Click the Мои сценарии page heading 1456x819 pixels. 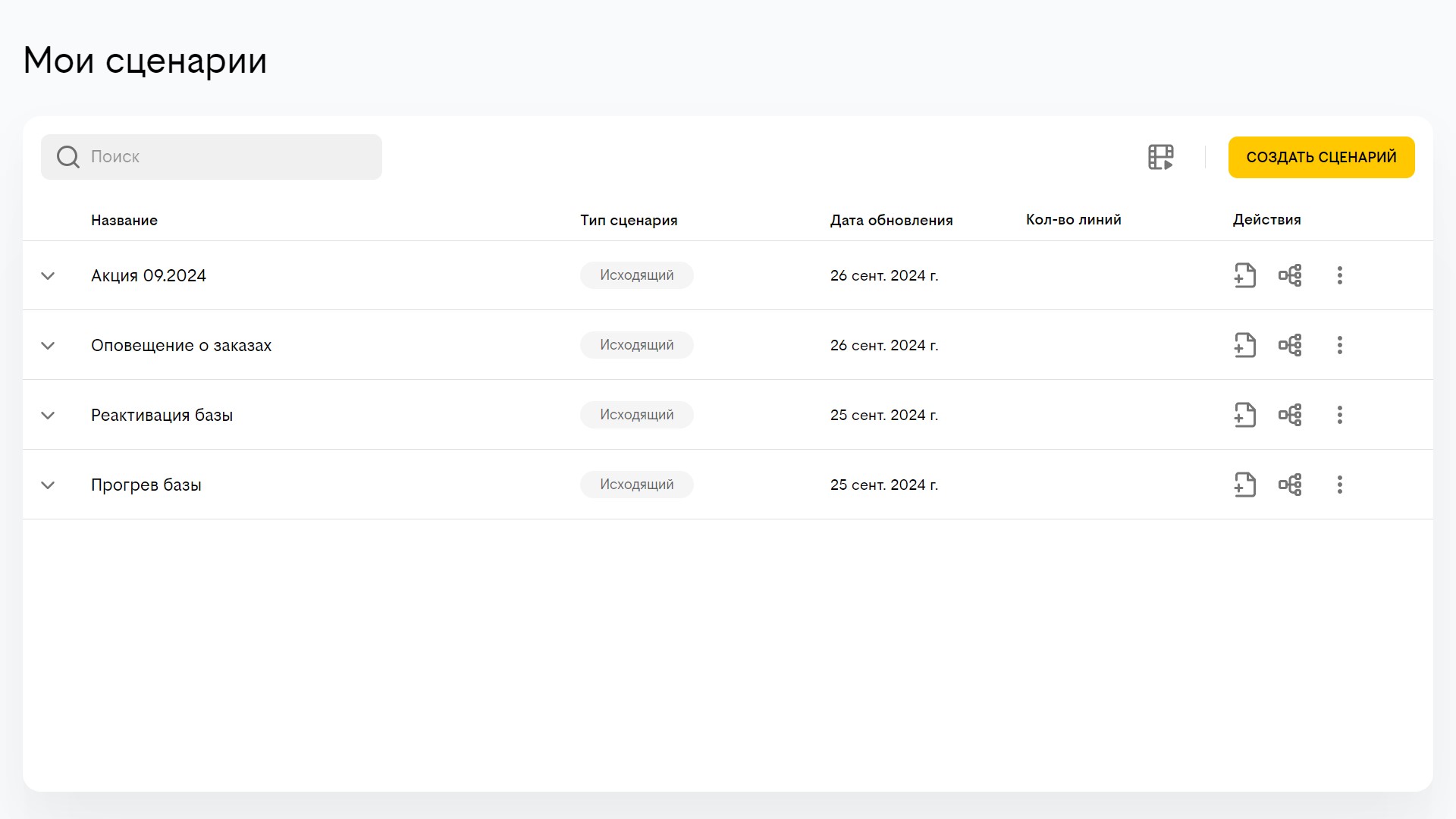pos(145,61)
